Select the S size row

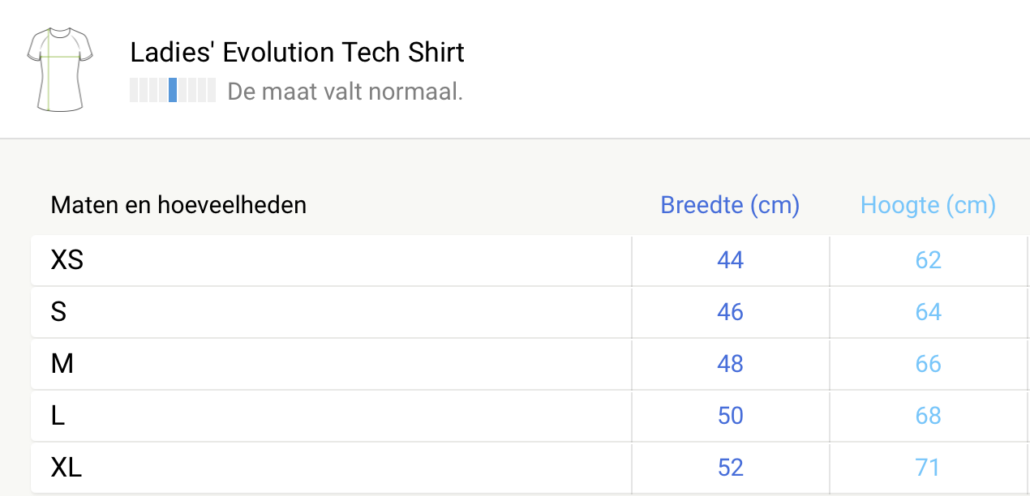530,313
